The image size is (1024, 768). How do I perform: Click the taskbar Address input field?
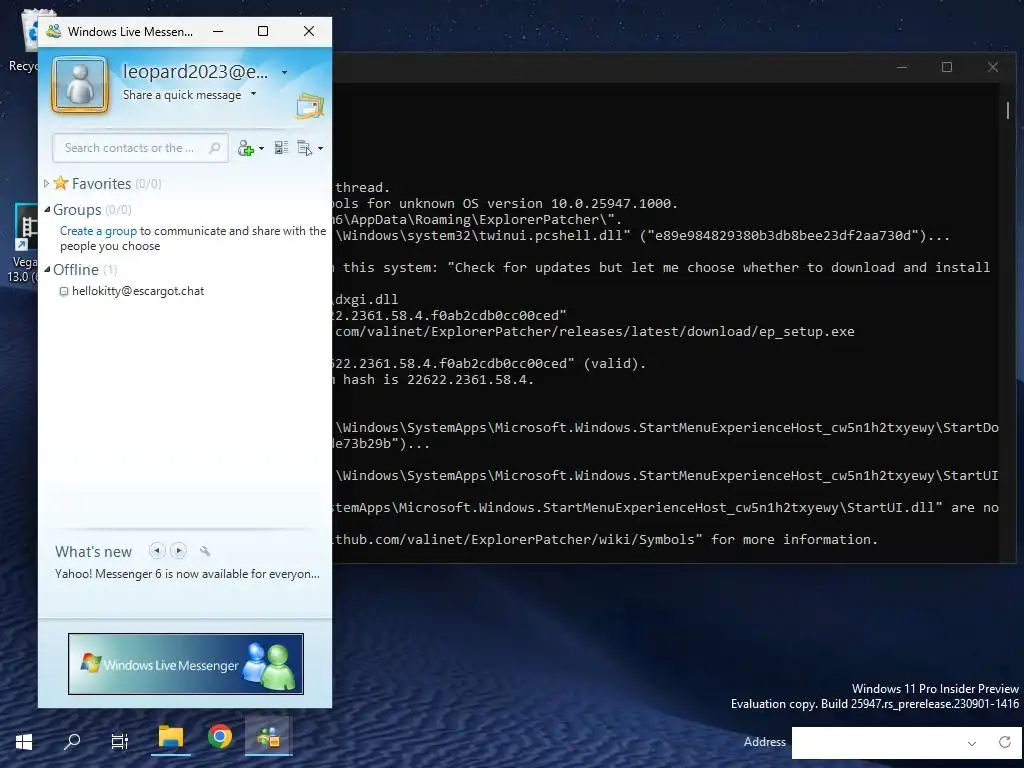point(875,743)
